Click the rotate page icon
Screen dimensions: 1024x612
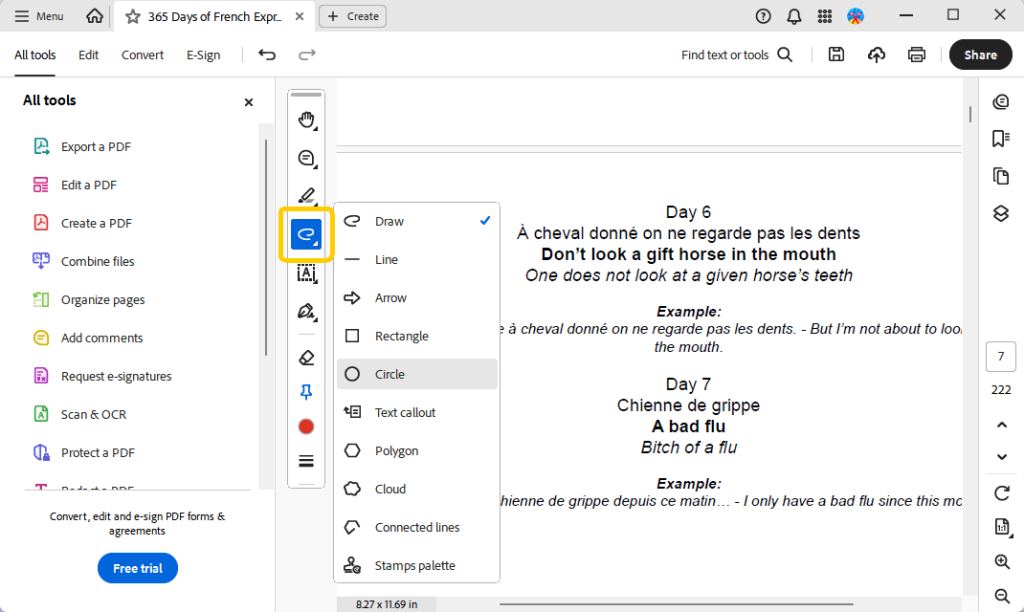[1001, 493]
